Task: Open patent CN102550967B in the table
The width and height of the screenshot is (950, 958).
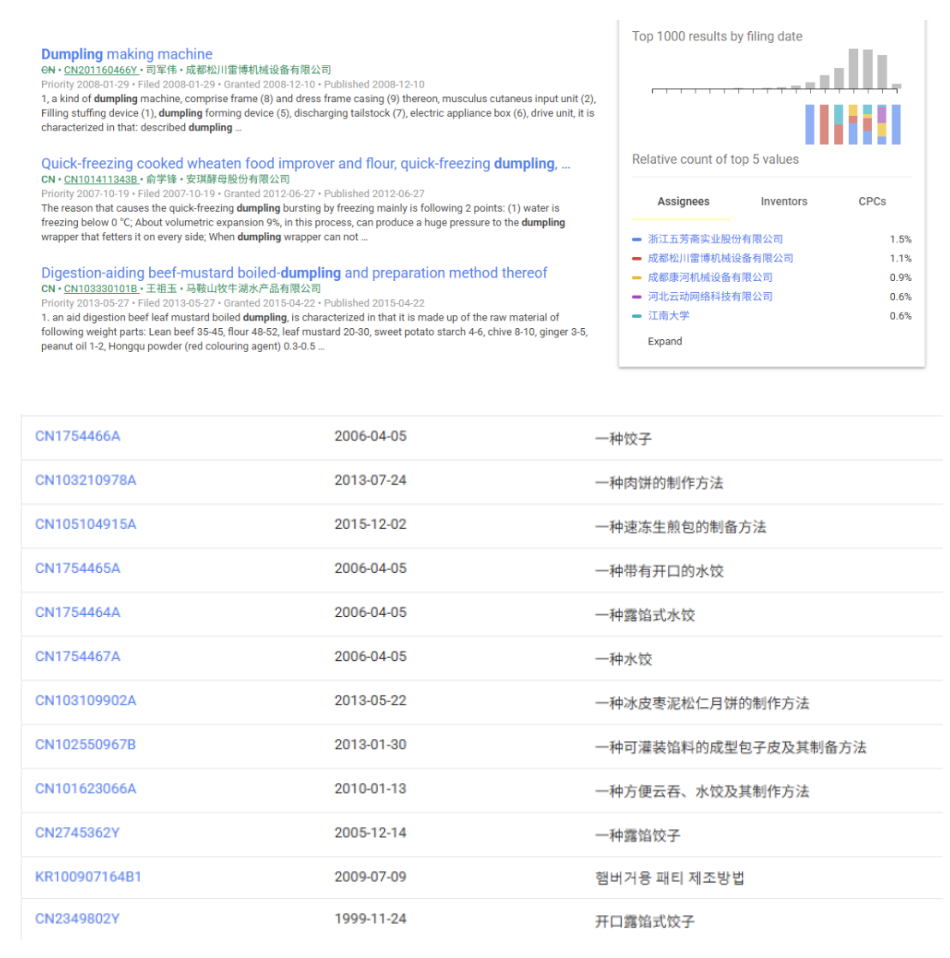Action: tap(85, 745)
